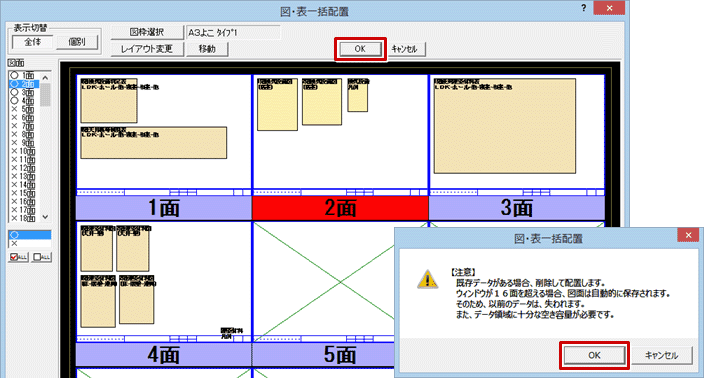Select the circle mark option in list
Viewport: 704px width, 378px height.
click(x=30, y=235)
